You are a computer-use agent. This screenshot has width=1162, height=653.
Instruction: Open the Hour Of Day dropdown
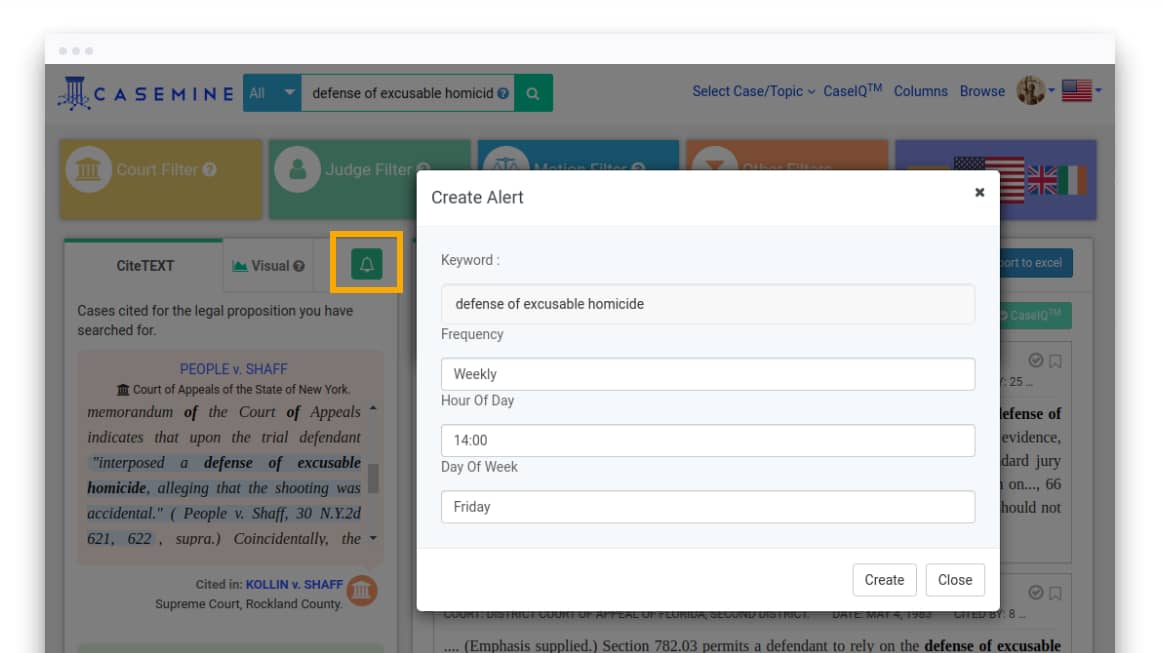click(707, 440)
